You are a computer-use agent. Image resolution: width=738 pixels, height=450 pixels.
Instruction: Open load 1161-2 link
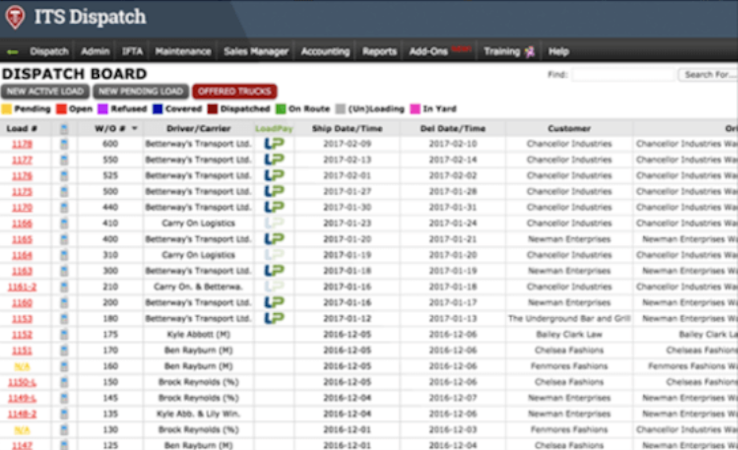pyautogui.click(x=22, y=287)
